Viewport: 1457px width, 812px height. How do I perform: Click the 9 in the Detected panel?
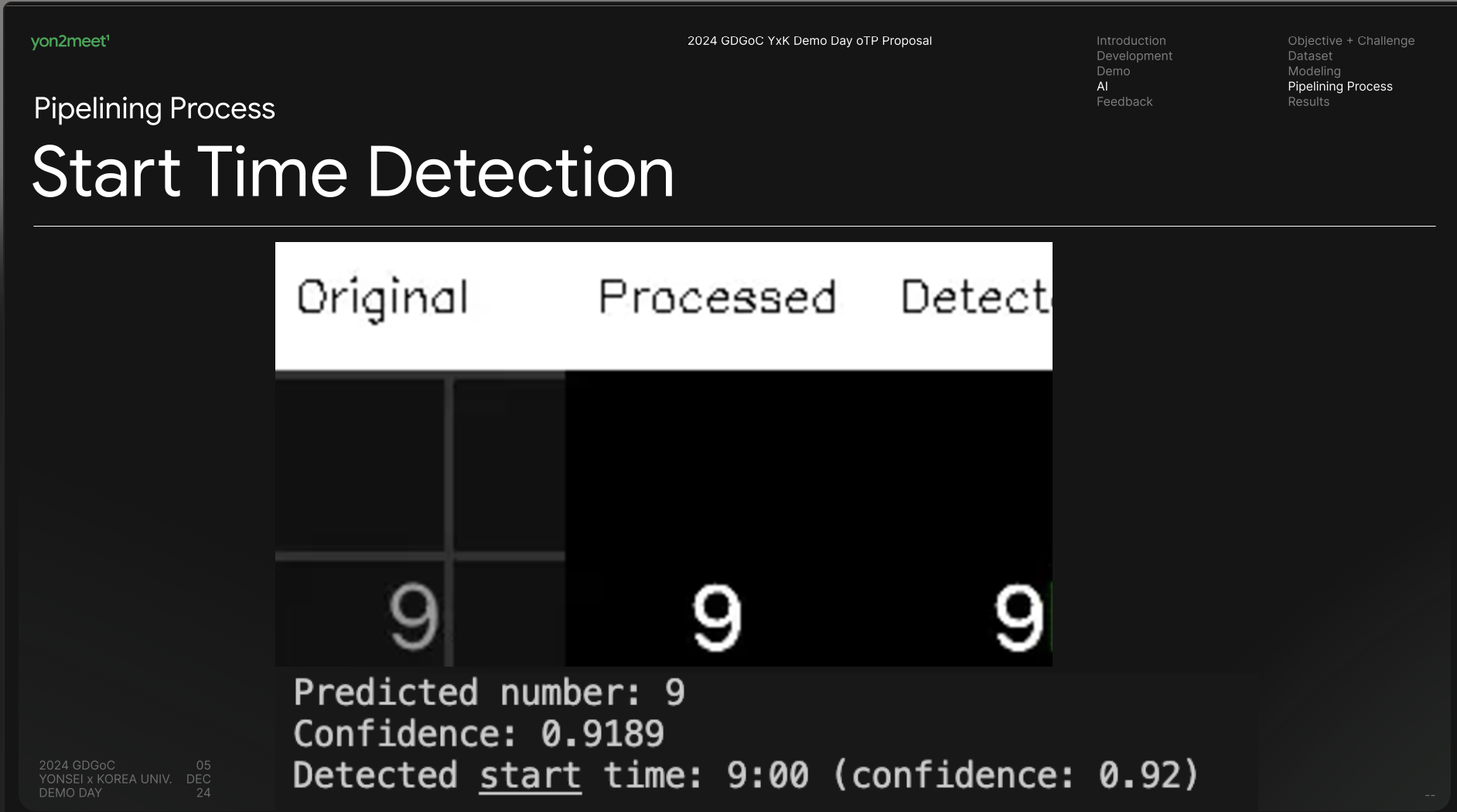coord(1019,616)
